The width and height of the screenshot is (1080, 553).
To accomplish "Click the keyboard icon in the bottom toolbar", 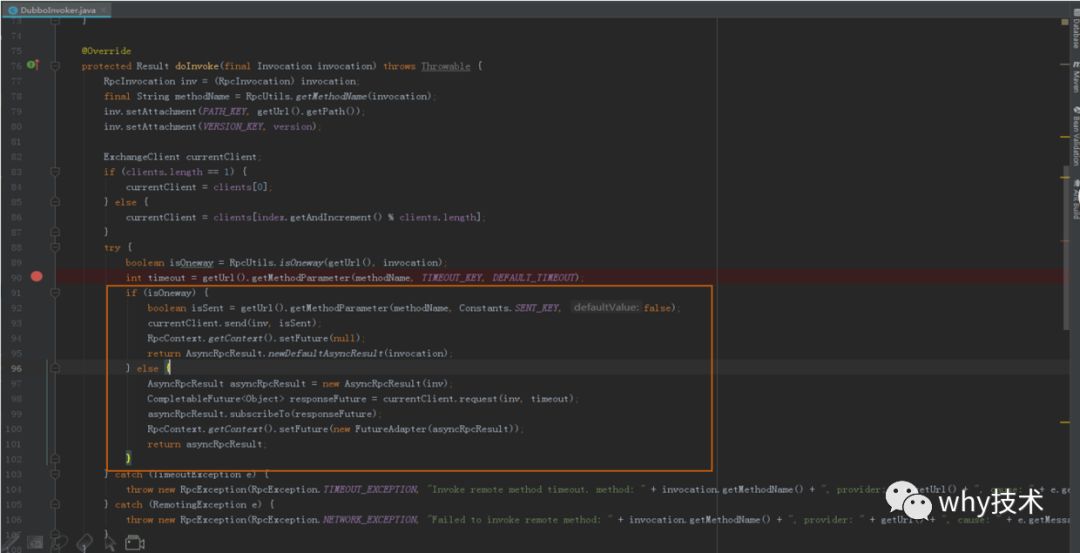I will 34,542.
